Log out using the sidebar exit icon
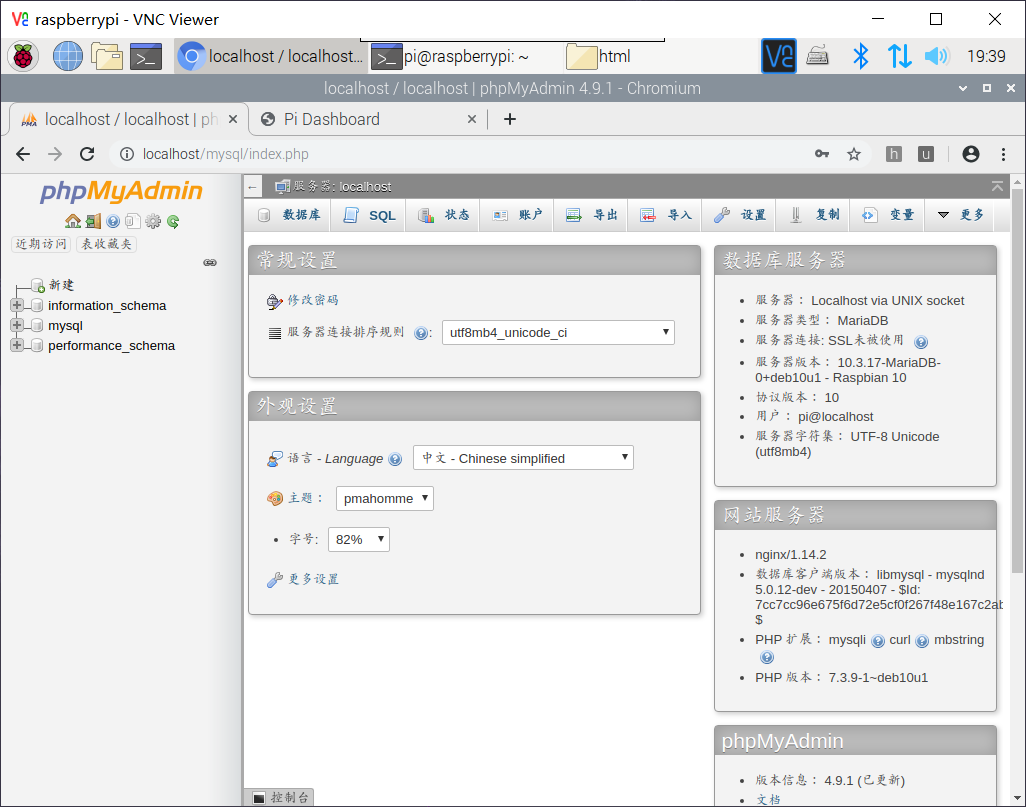This screenshot has height=807, width=1026. point(93,221)
